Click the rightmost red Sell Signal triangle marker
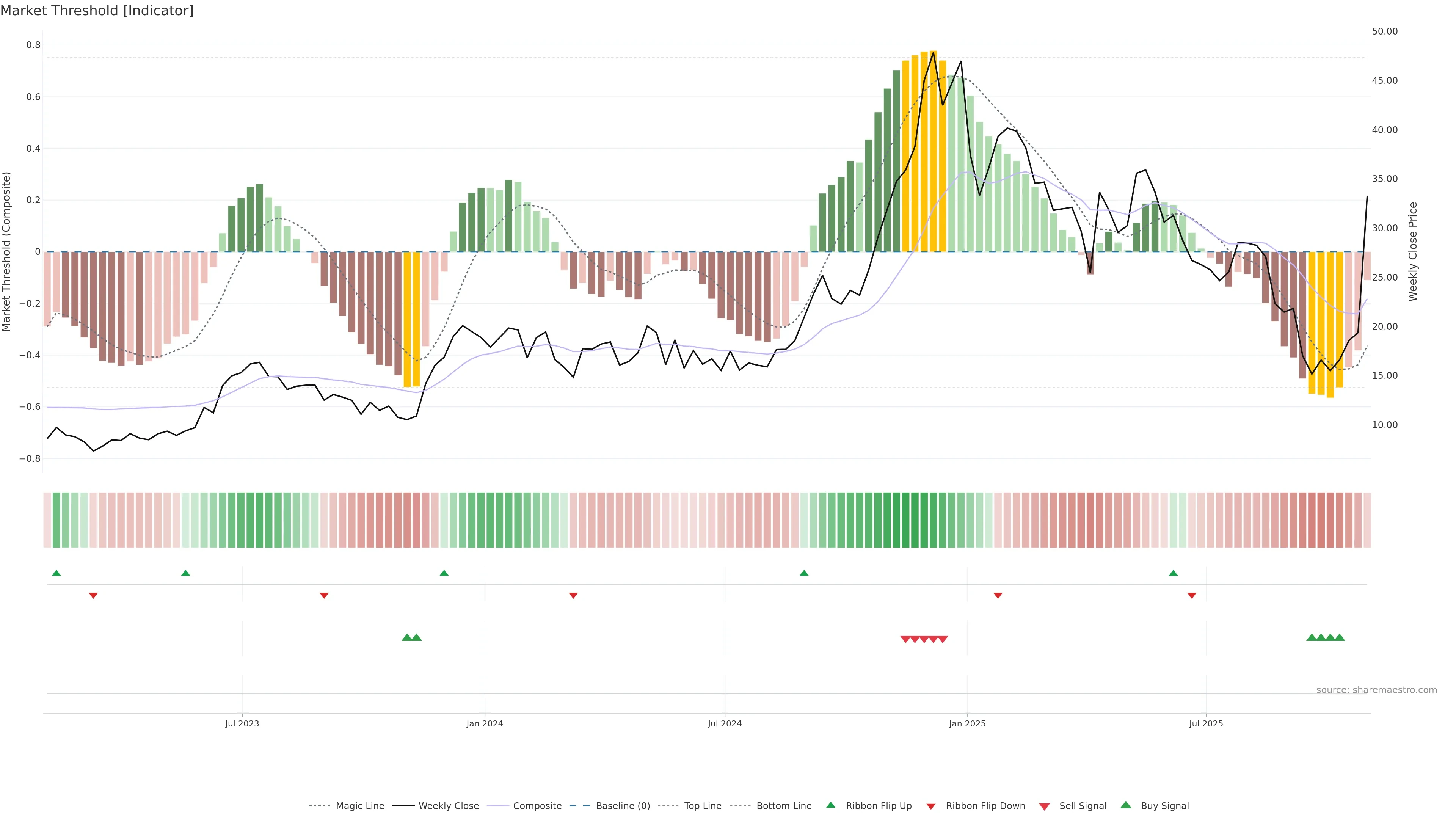Viewport: 1456px width, 819px height. click(x=943, y=639)
